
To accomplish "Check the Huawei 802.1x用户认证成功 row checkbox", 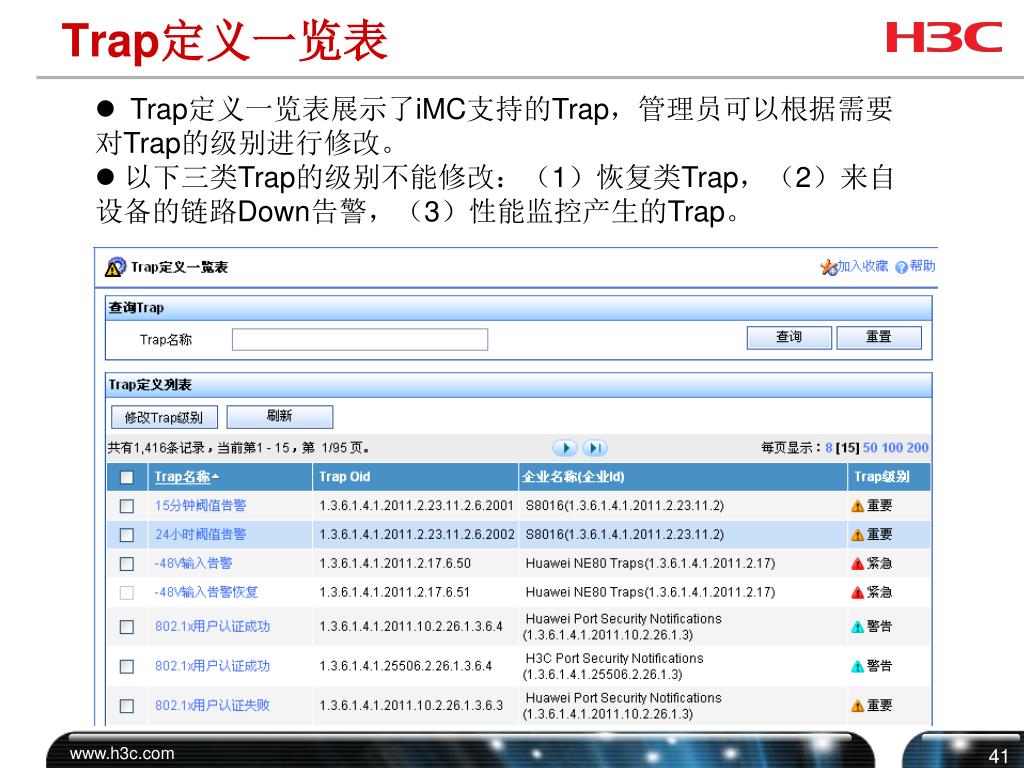I will point(127,627).
